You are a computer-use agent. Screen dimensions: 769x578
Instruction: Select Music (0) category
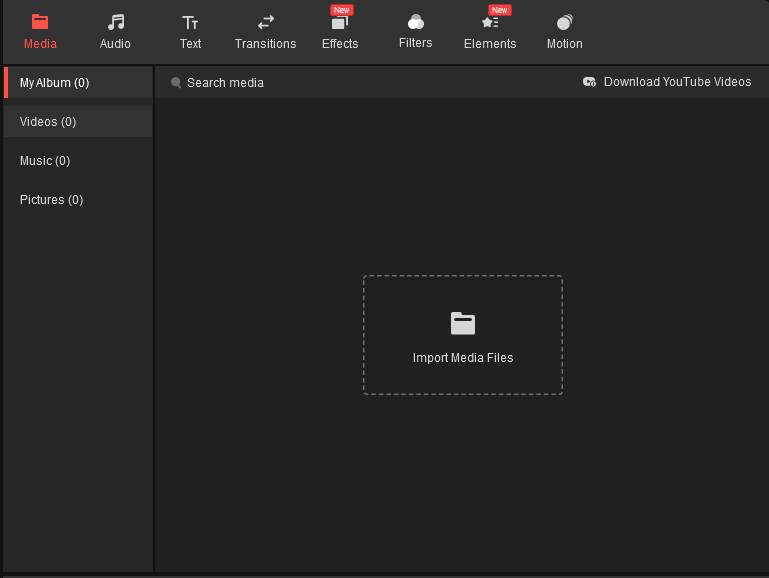[78, 161]
